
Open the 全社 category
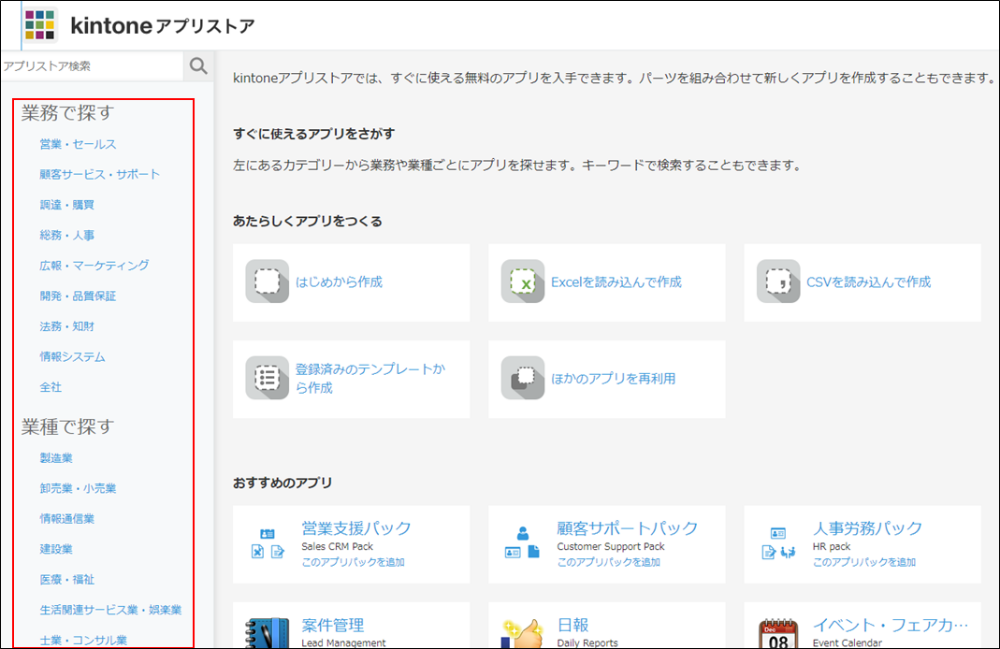point(50,387)
